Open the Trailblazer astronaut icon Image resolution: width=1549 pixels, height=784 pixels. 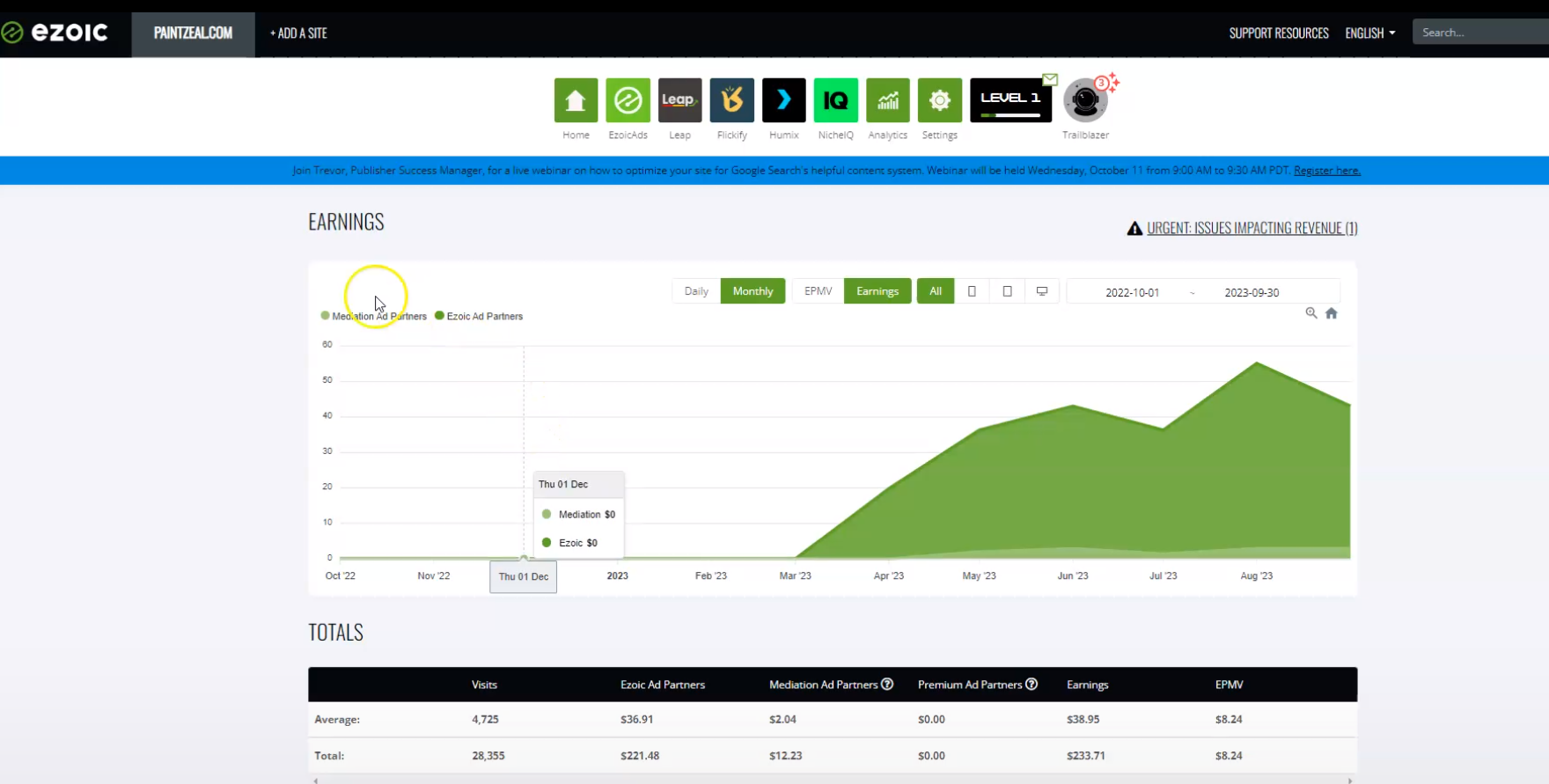[x=1085, y=101]
